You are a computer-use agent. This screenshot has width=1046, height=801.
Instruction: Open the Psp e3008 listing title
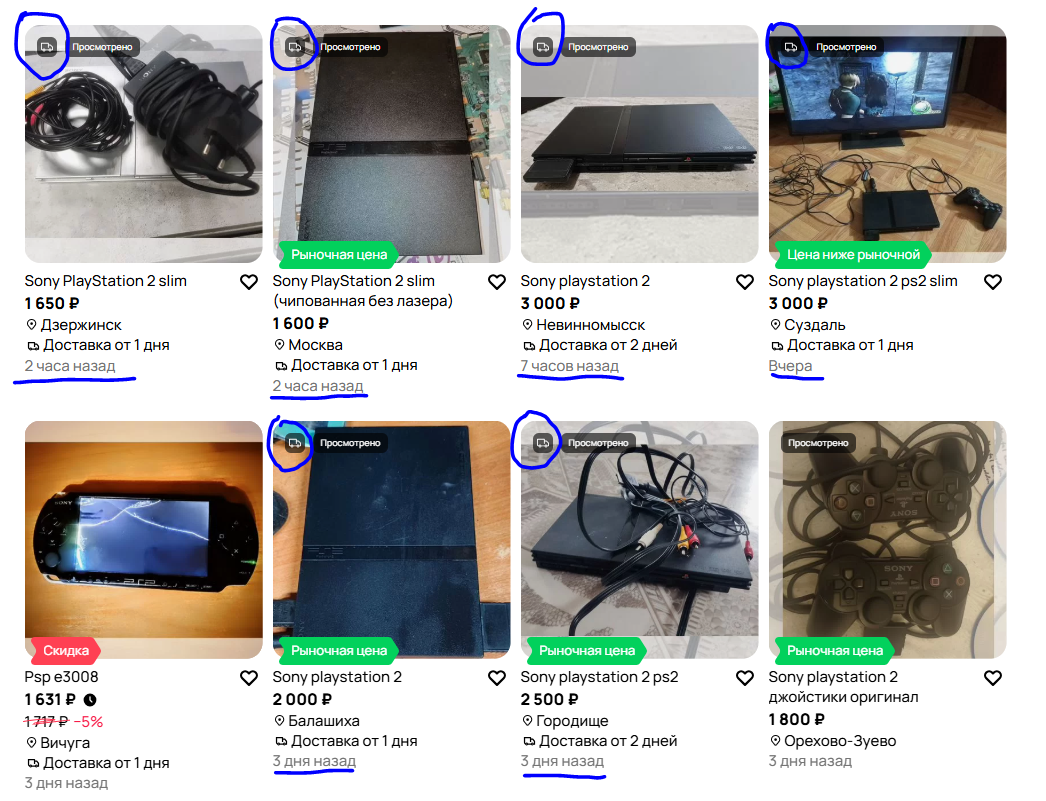(61, 677)
